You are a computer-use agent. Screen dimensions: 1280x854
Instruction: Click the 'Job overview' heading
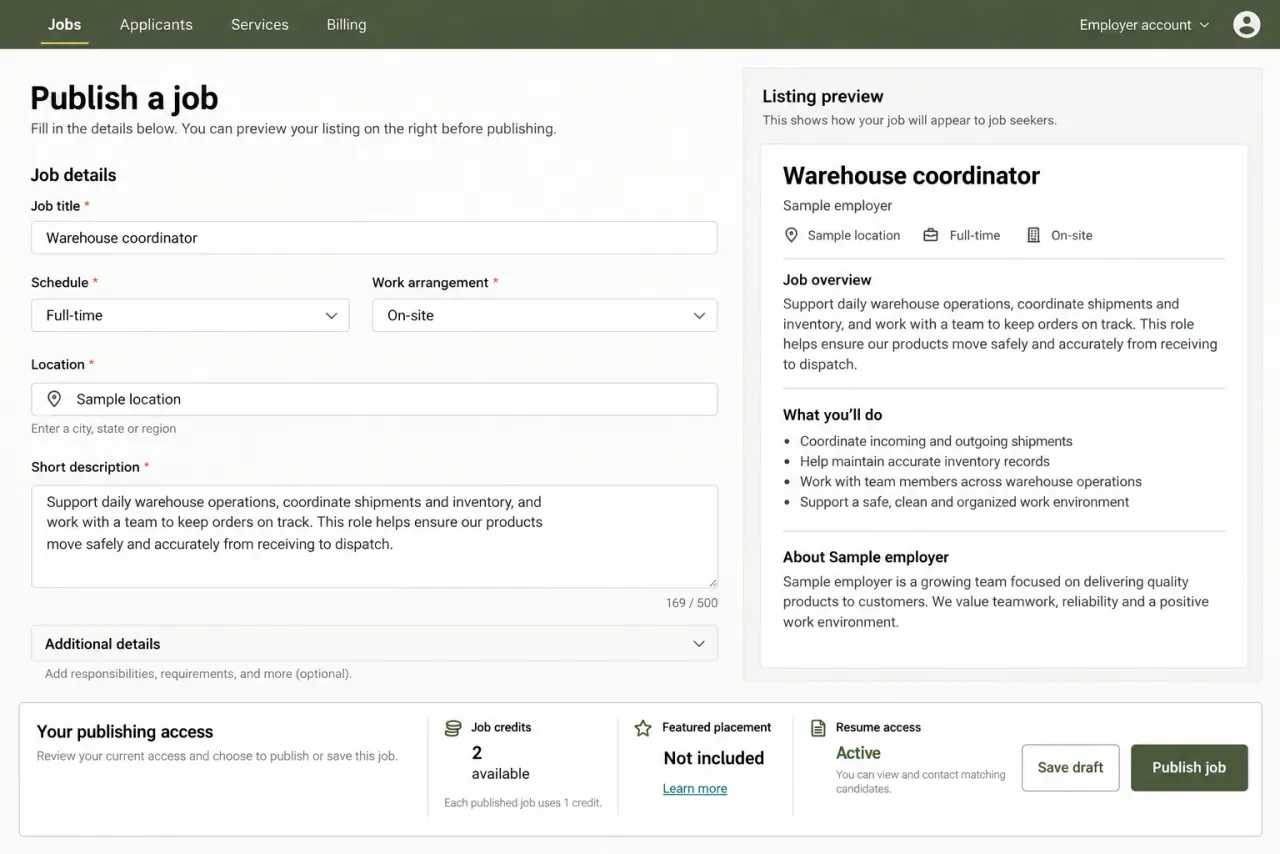pos(827,280)
